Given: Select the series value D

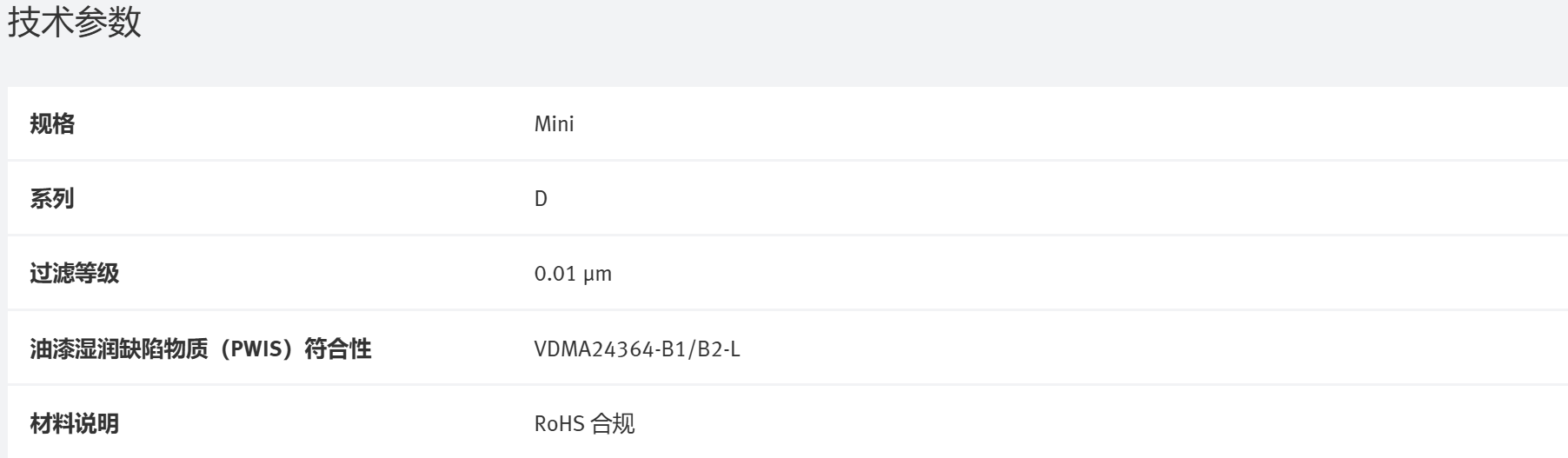Looking at the screenshot, I should click(541, 199).
